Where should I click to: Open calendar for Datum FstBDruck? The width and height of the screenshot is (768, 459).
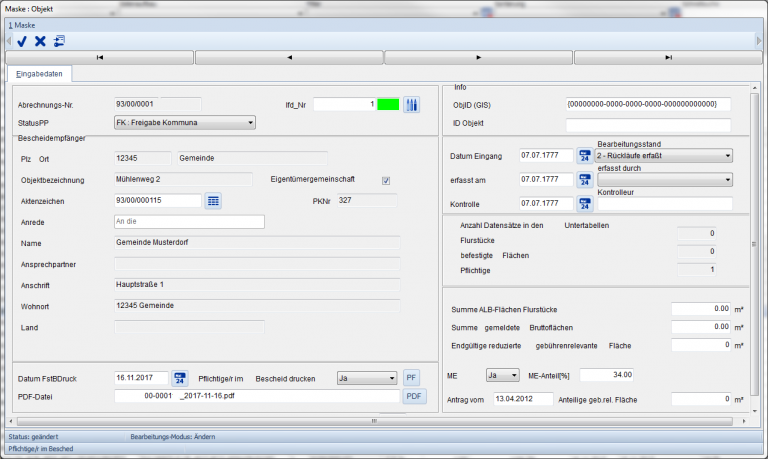coord(180,378)
